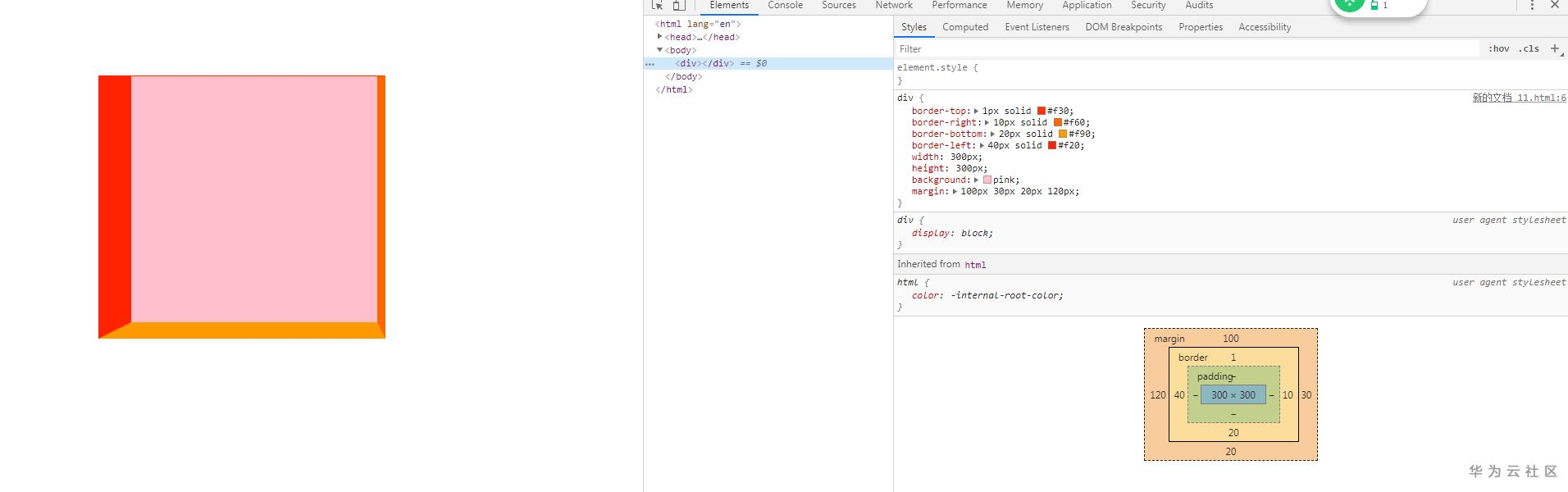Select the Accessibility sidebar tab

(x=1265, y=27)
